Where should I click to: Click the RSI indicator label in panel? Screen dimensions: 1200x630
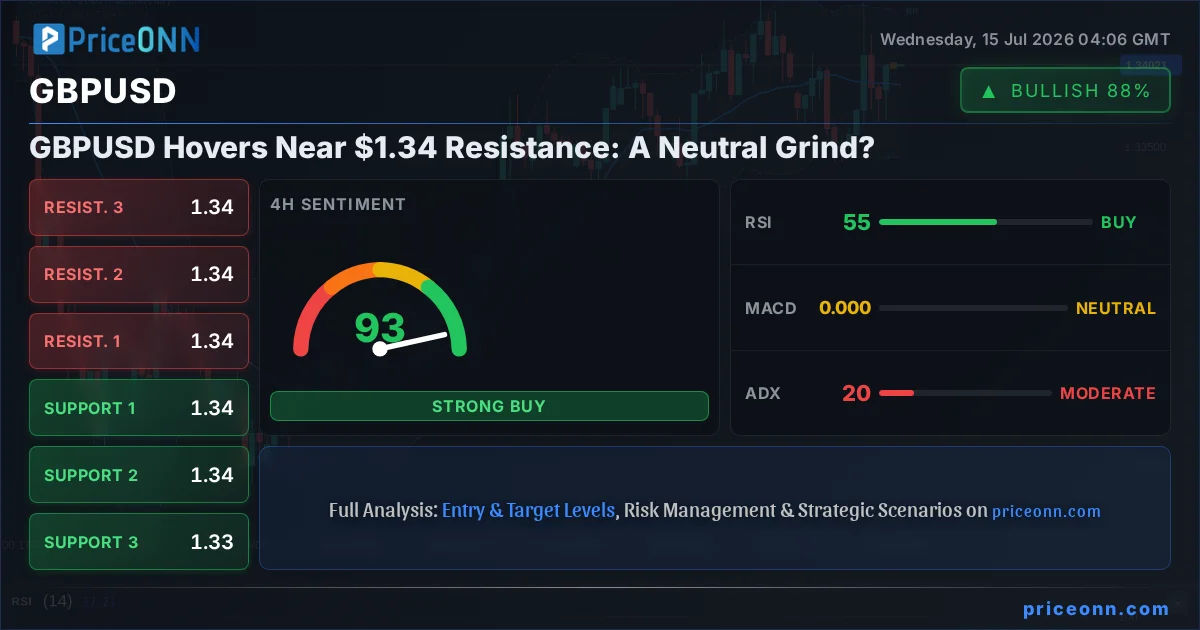point(759,222)
